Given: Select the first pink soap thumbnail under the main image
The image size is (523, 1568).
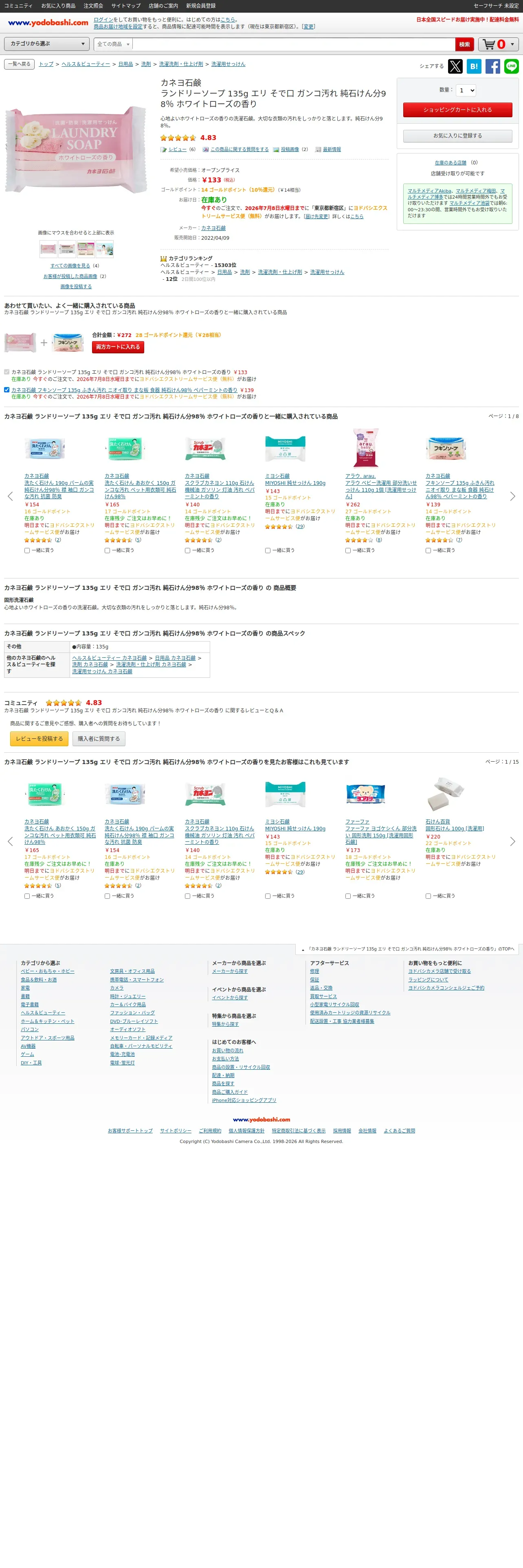Looking at the screenshot, I should pyautogui.click(x=48, y=248).
